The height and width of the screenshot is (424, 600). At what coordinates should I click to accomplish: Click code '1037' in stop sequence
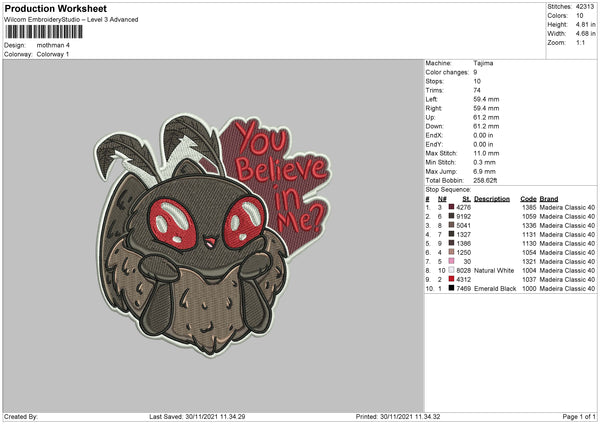click(529, 279)
